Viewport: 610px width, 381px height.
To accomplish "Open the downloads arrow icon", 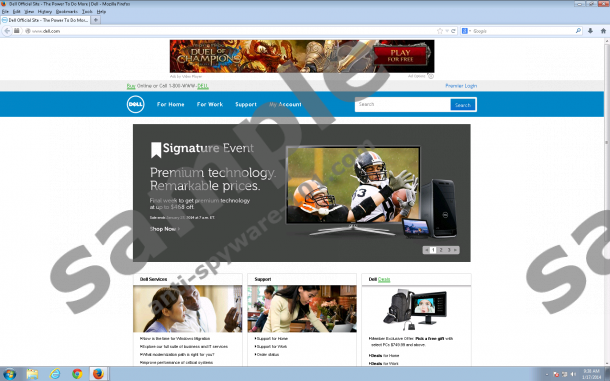I will click(590, 31).
